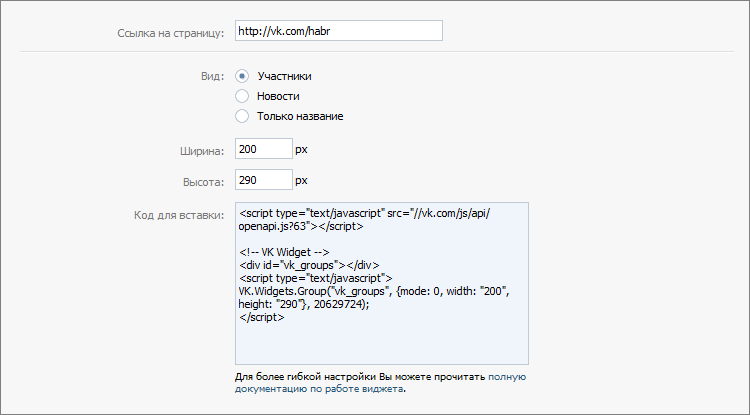
Task: Click the "Код для вставки:" field label
Action: [179, 214]
